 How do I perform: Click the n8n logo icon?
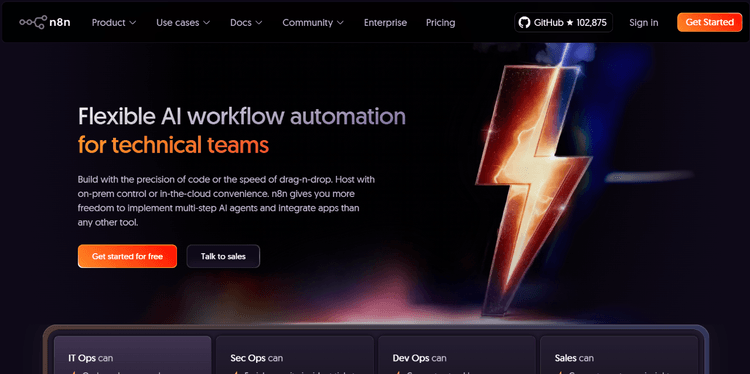tap(33, 22)
